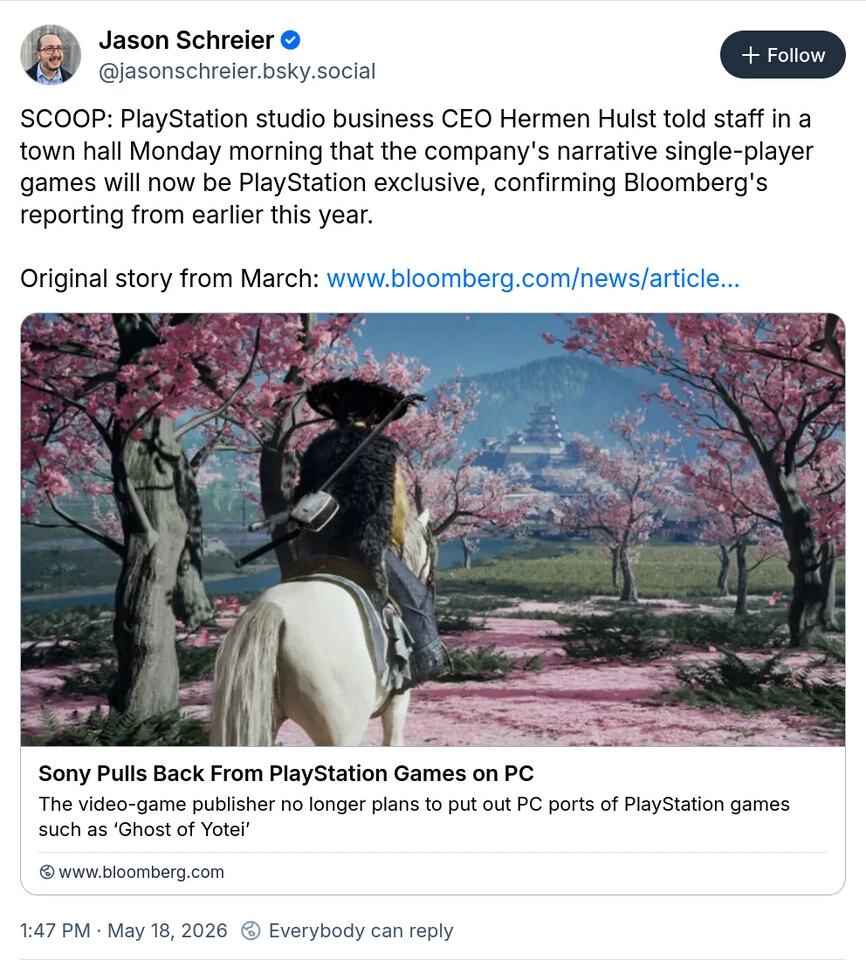Click the reply-settings icon near the timestamp
The width and height of the screenshot is (866, 960).
tap(250, 931)
